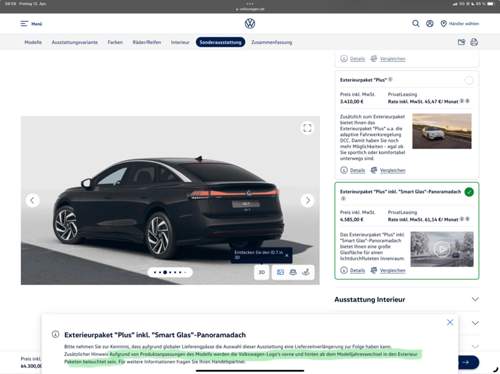The width and height of the screenshot is (500, 374).
Task: Open the Modelle tab
Action: 33,42
